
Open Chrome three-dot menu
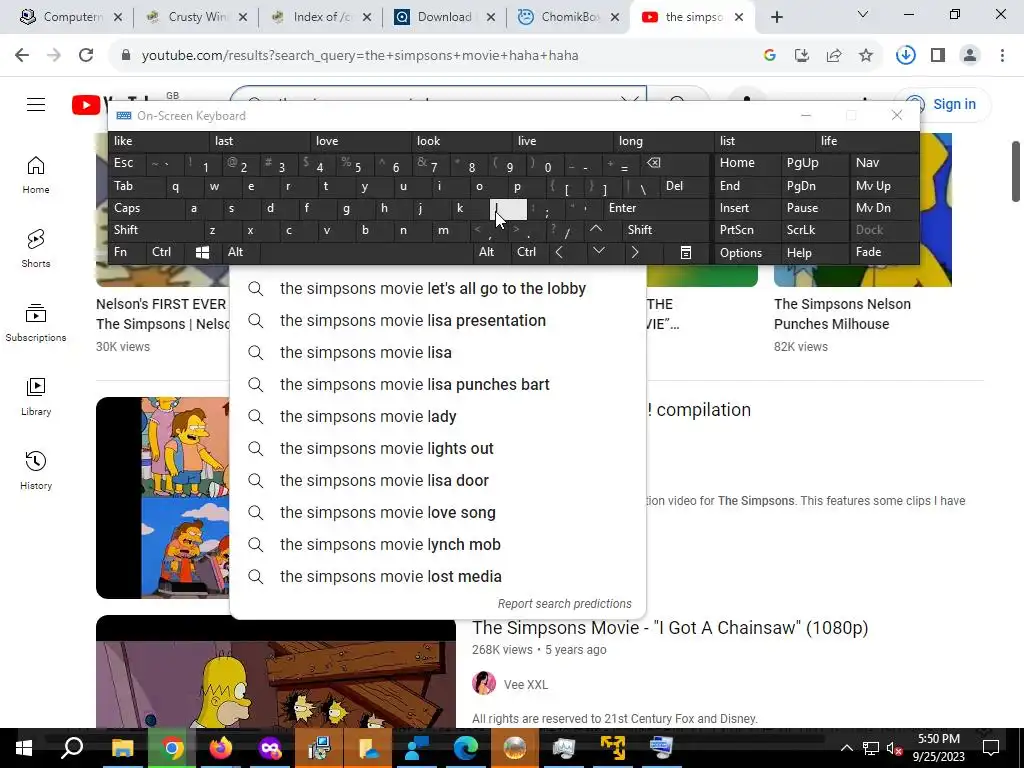[1002, 56]
